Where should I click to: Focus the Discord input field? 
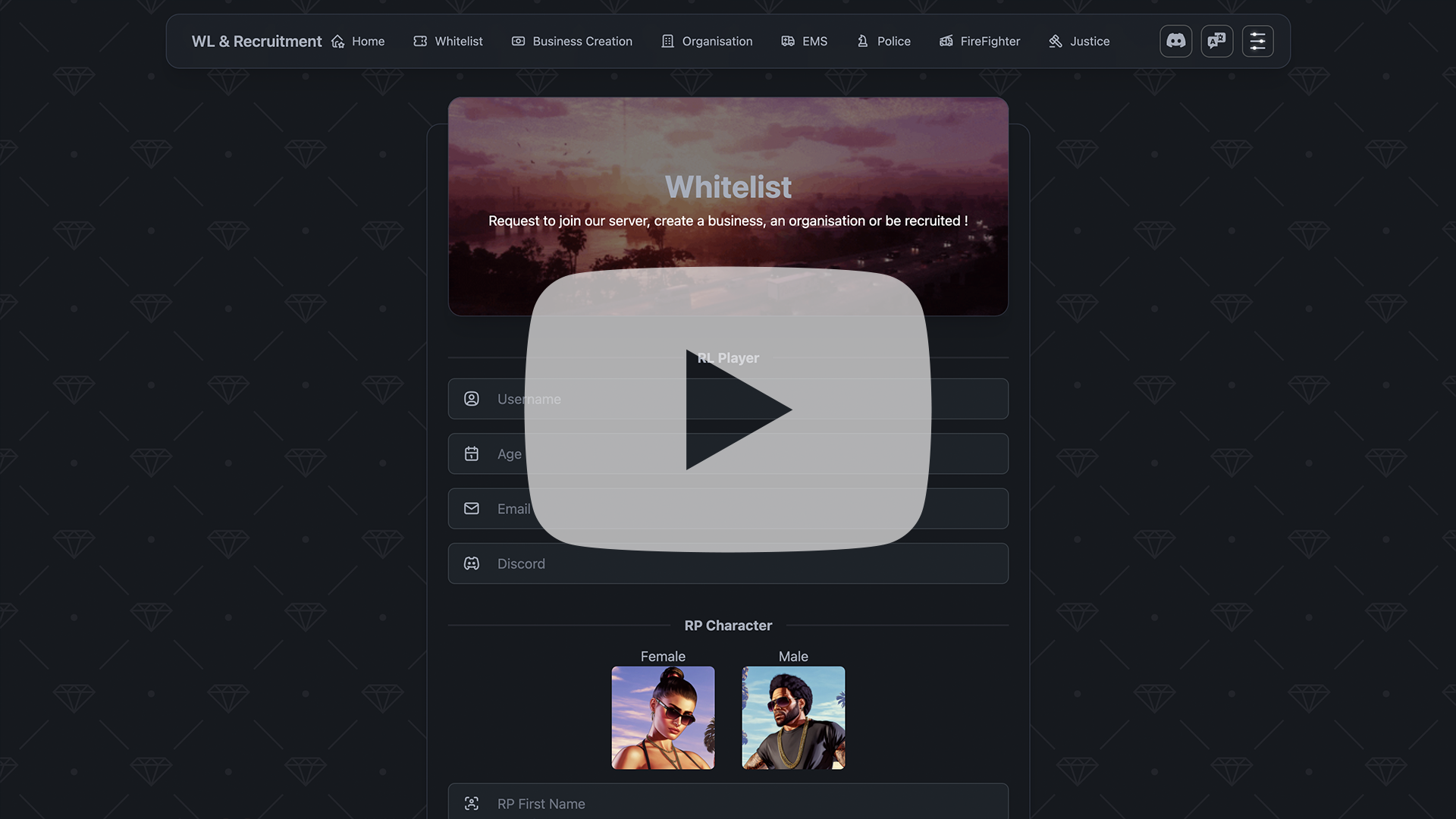[728, 563]
